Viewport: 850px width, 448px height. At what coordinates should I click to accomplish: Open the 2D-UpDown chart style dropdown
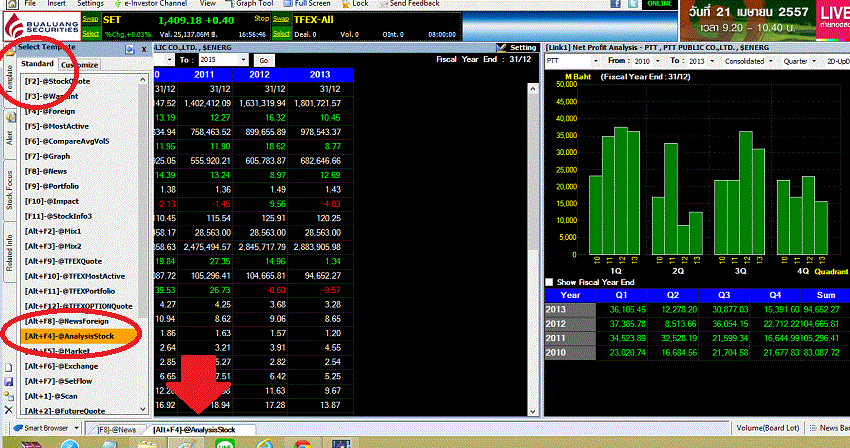click(838, 61)
